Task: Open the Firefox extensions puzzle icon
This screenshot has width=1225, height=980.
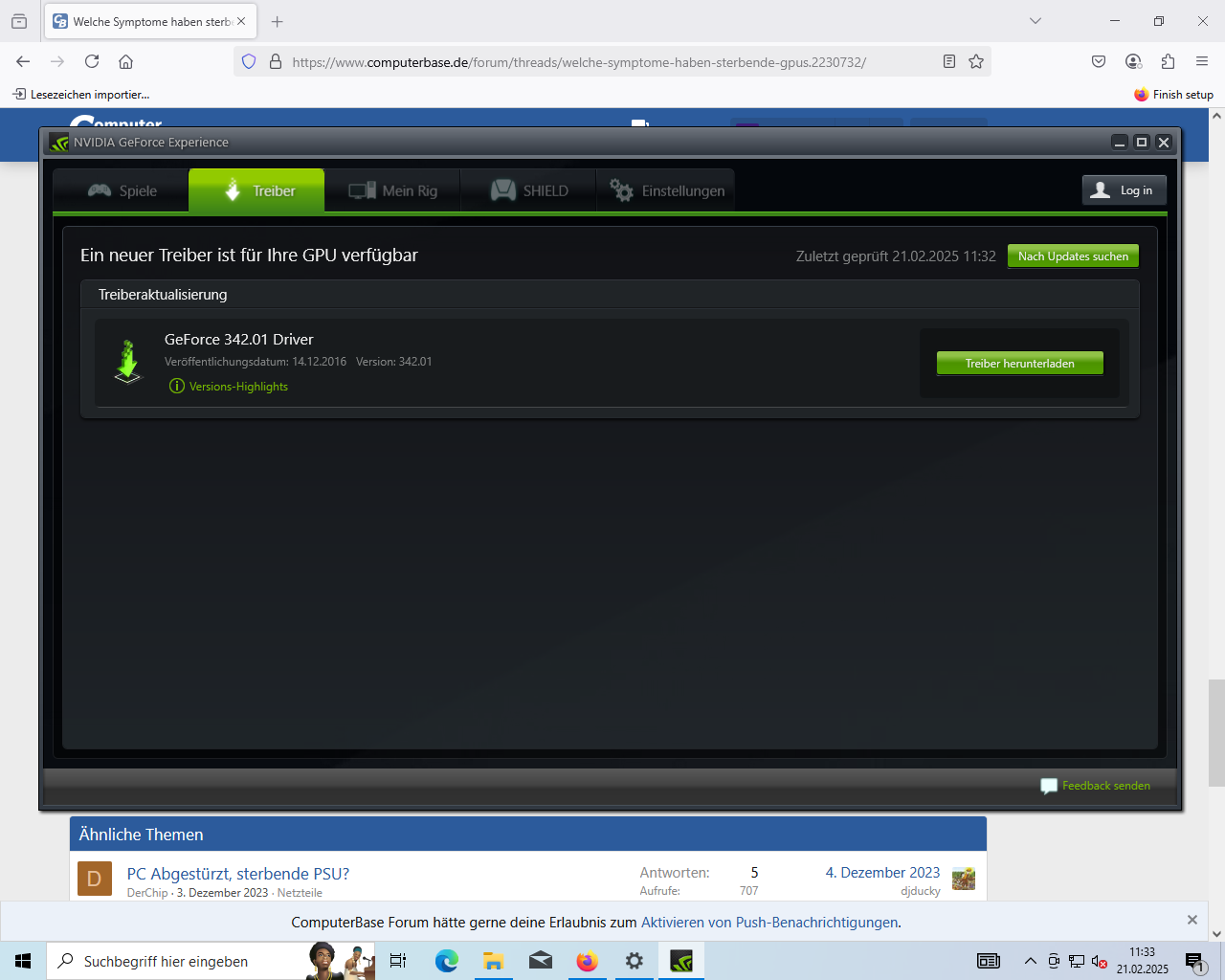Action: (x=1168, y=61)
